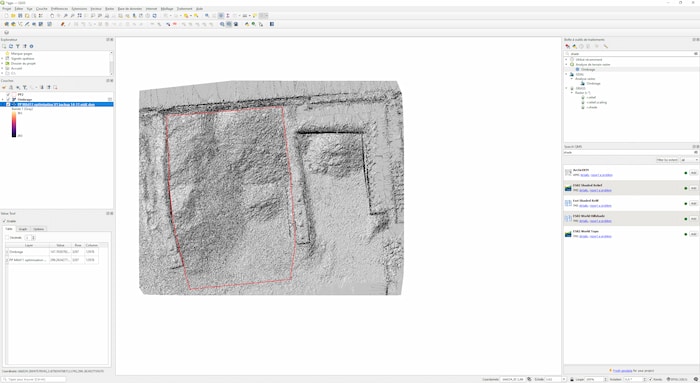700x383 pixels.
Task: Open the Traitement menu
Action: (x=184, y=8)
